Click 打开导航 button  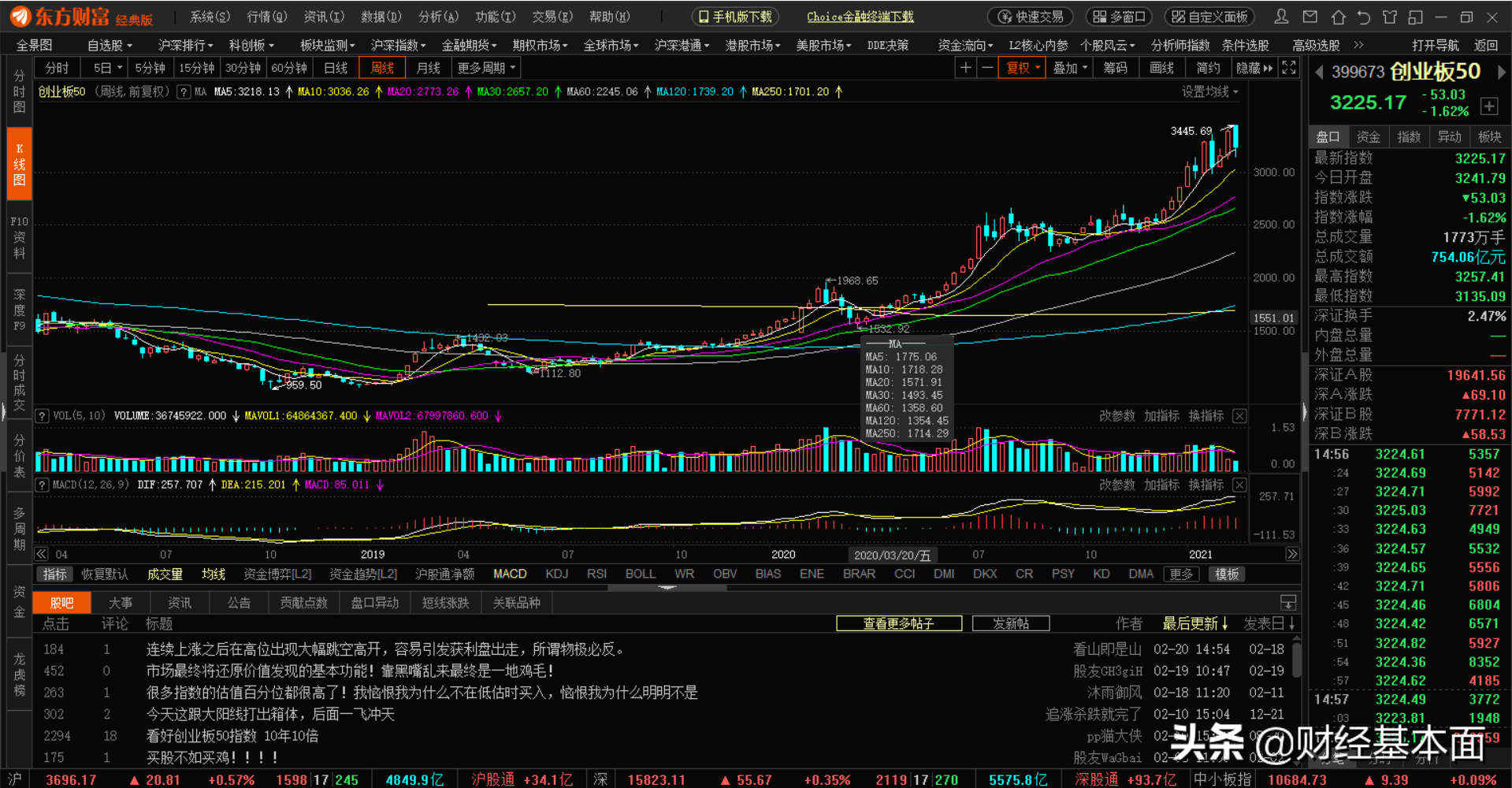1436,45
